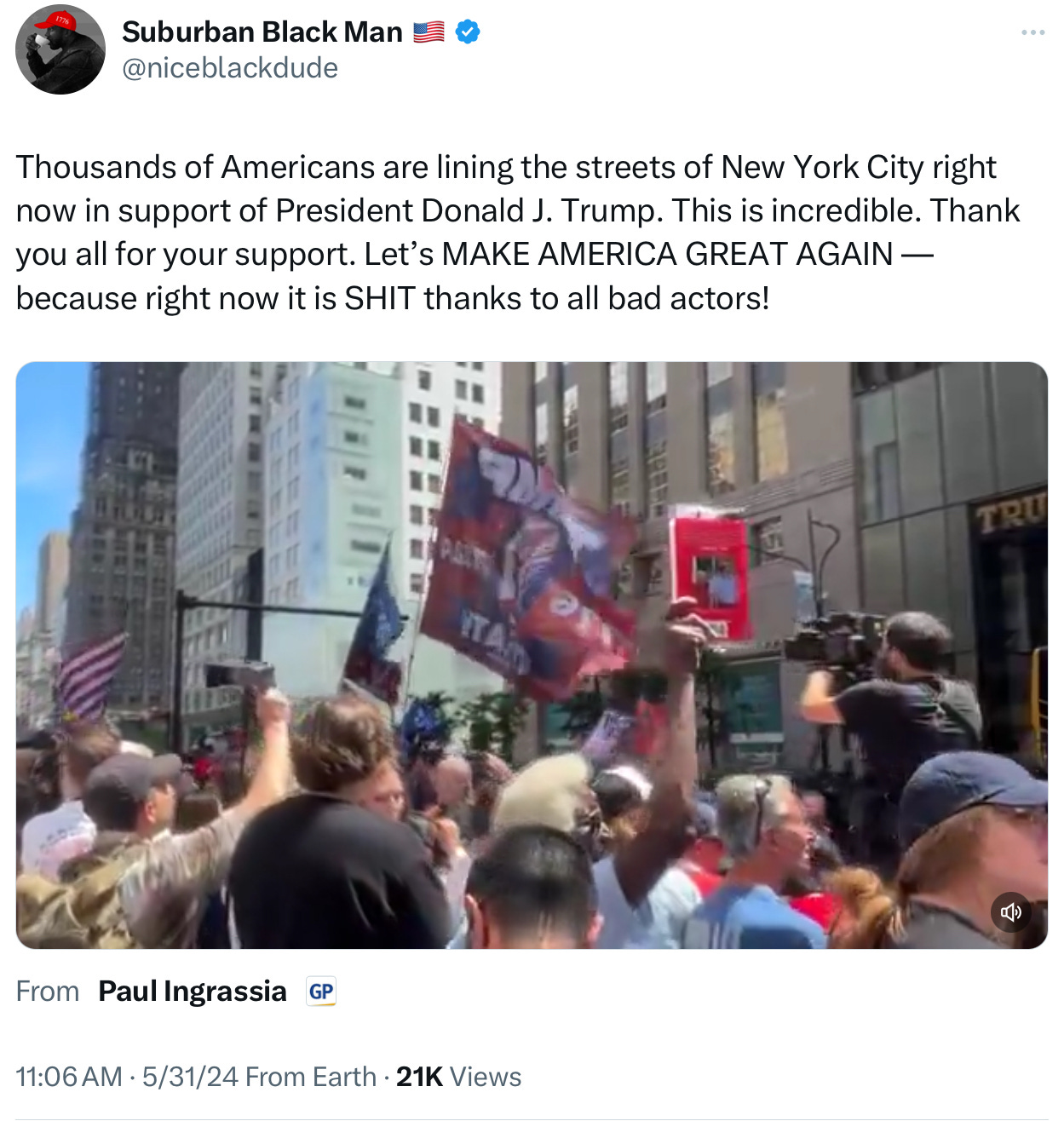Screen dimensions: 1064x1121
Task: Open the three-dot more options menu
Action: pyautogui.click(x=1032, y=32)
